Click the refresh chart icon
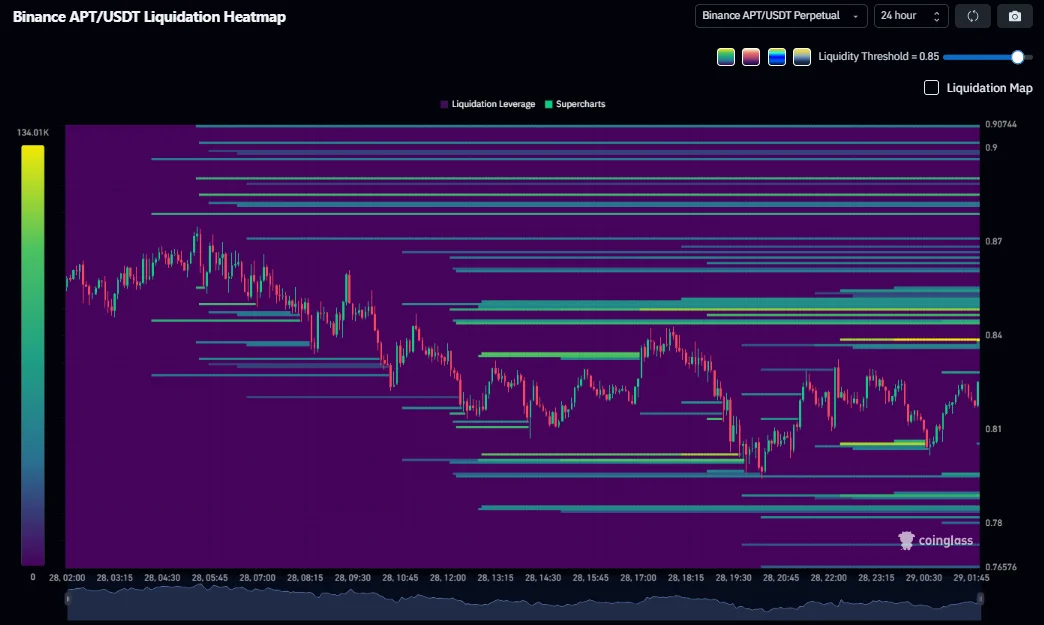The height and width of the screenshot is (625, 1044). (x=973, y=16)
